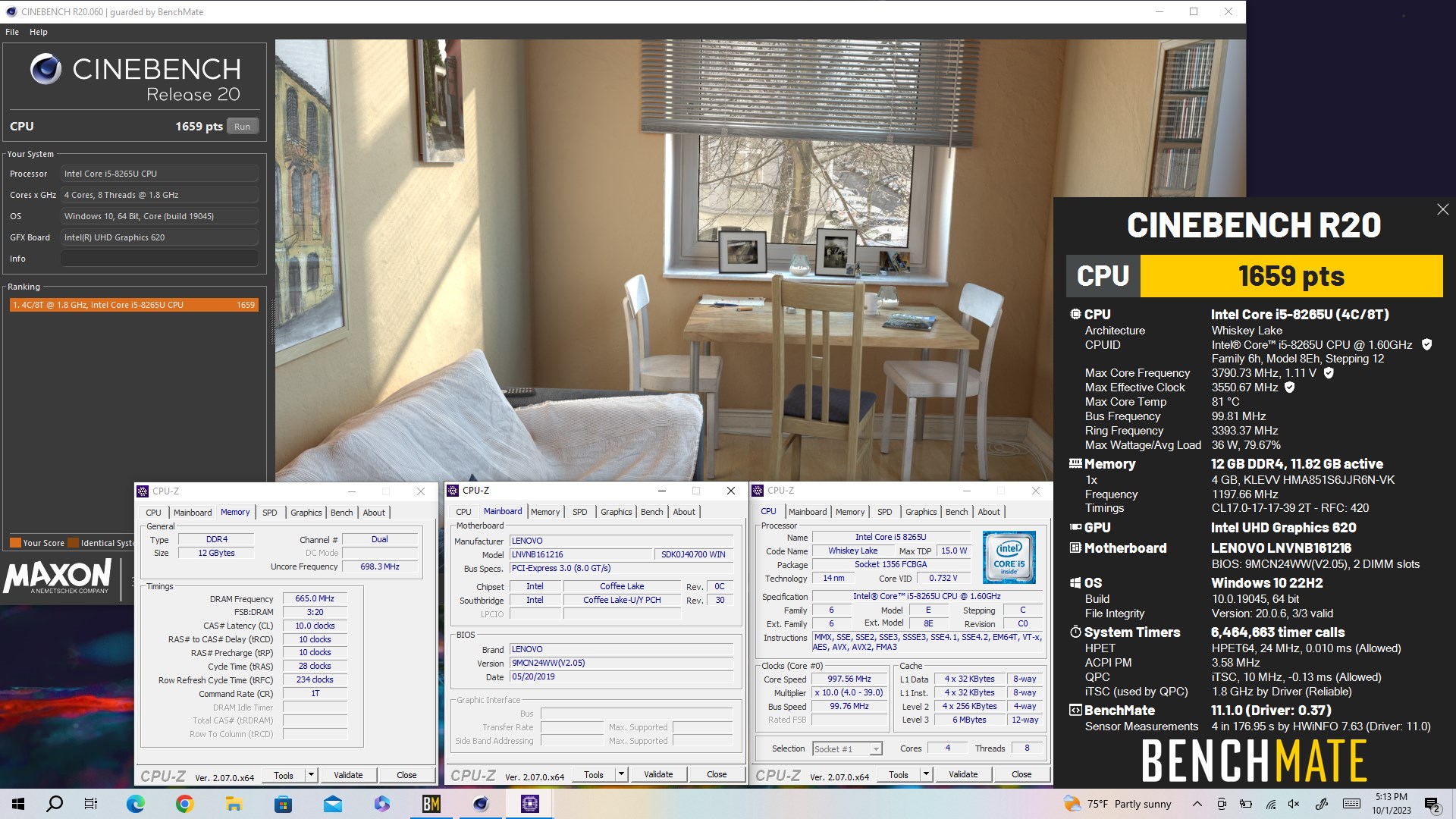1456x819 pixels.
Task: Open notification center icon
Action: point(1432,805)
